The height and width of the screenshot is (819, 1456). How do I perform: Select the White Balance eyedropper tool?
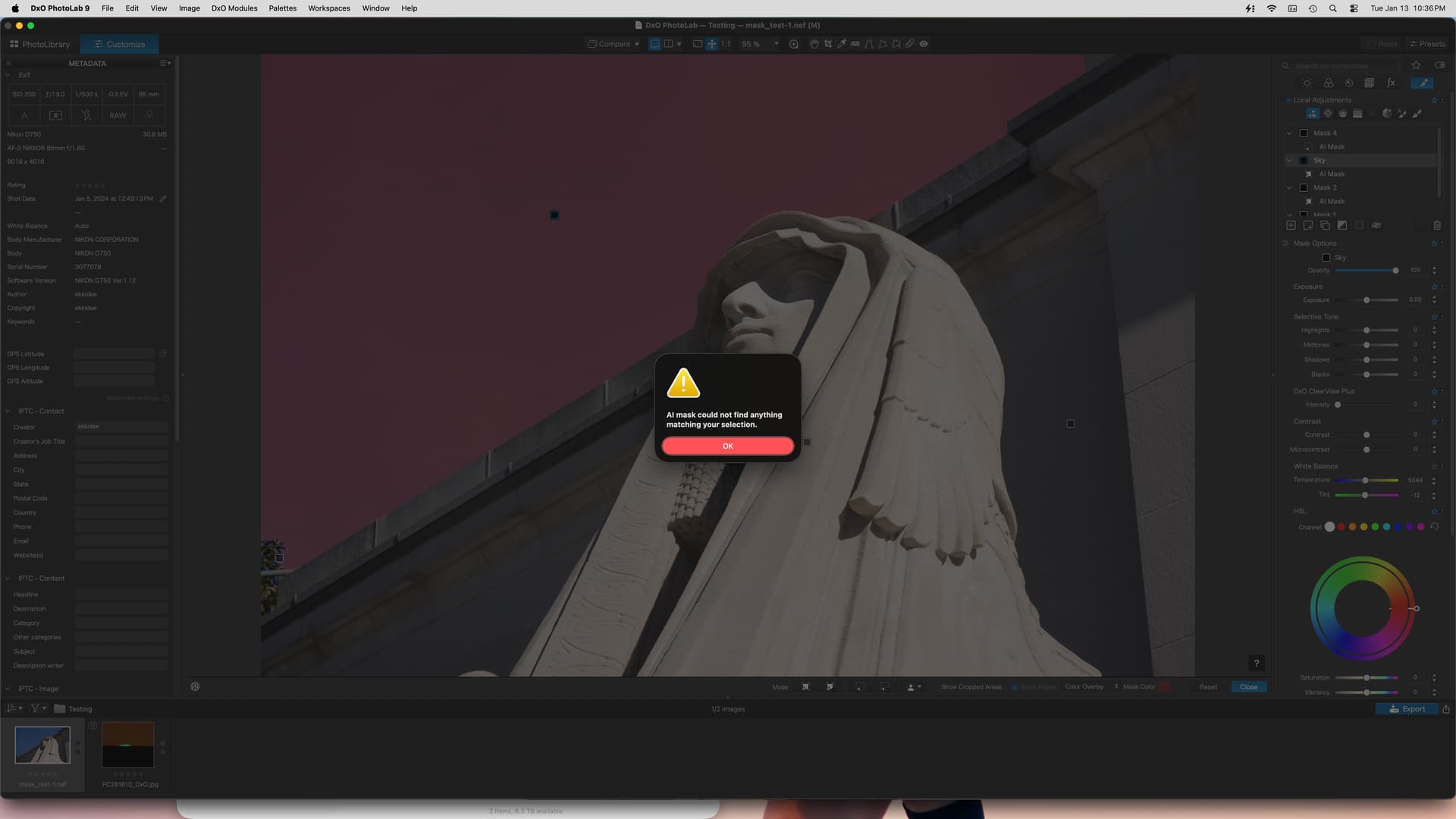(x=842, y=44)
